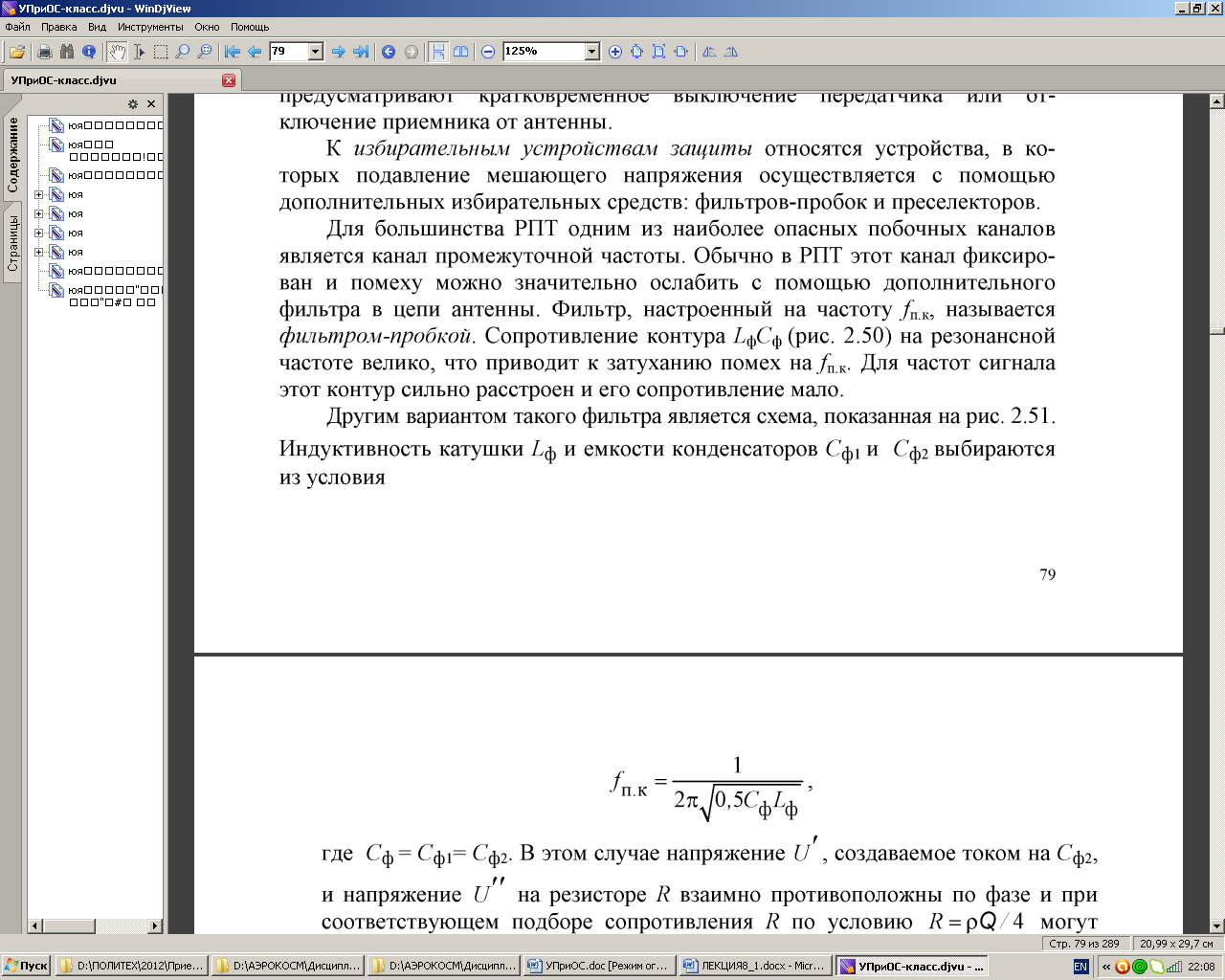Click the Print document icon
This screenshot has height=980, width=1225.
coord(44,52)
